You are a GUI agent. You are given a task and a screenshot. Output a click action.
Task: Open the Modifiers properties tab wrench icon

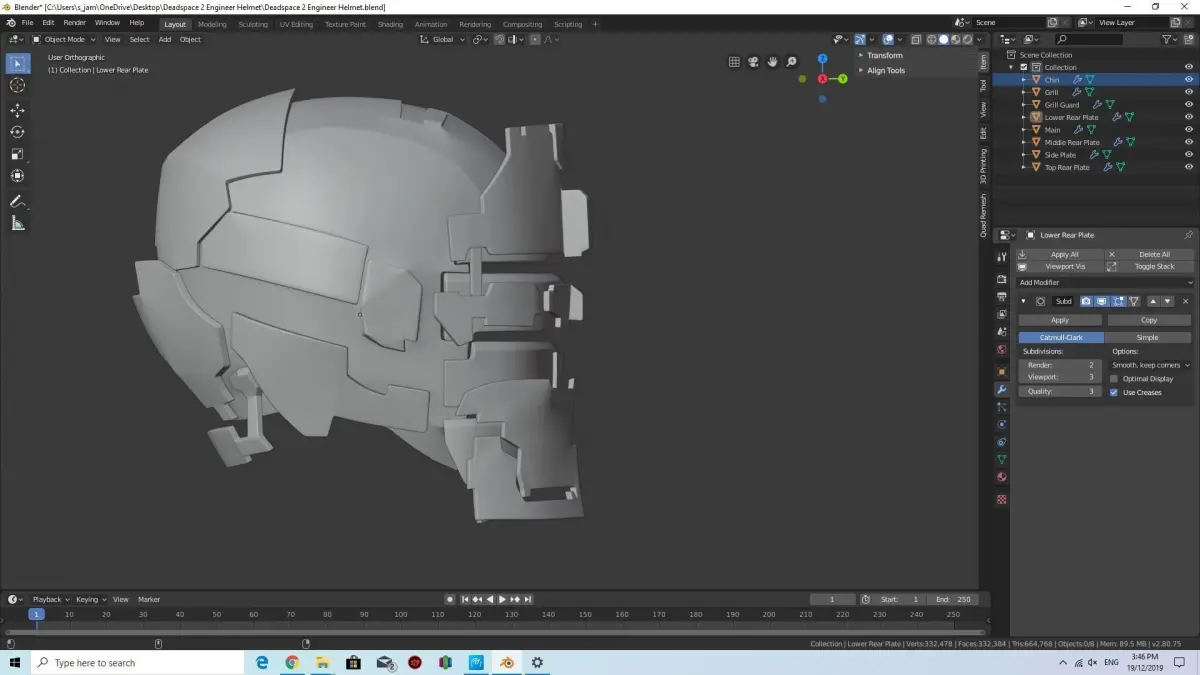[1001, 389]
